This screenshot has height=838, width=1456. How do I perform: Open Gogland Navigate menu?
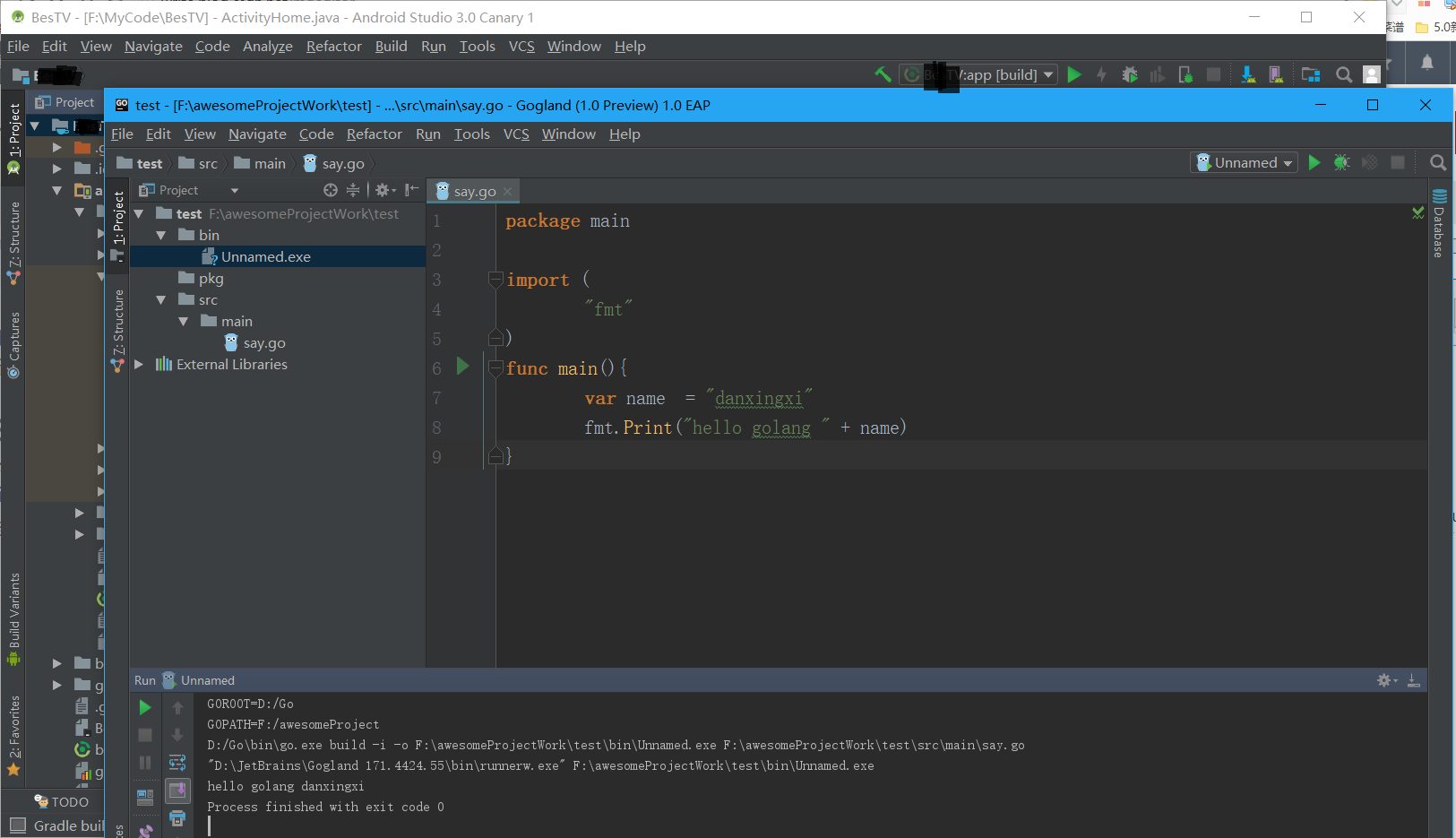coord(257,134)
